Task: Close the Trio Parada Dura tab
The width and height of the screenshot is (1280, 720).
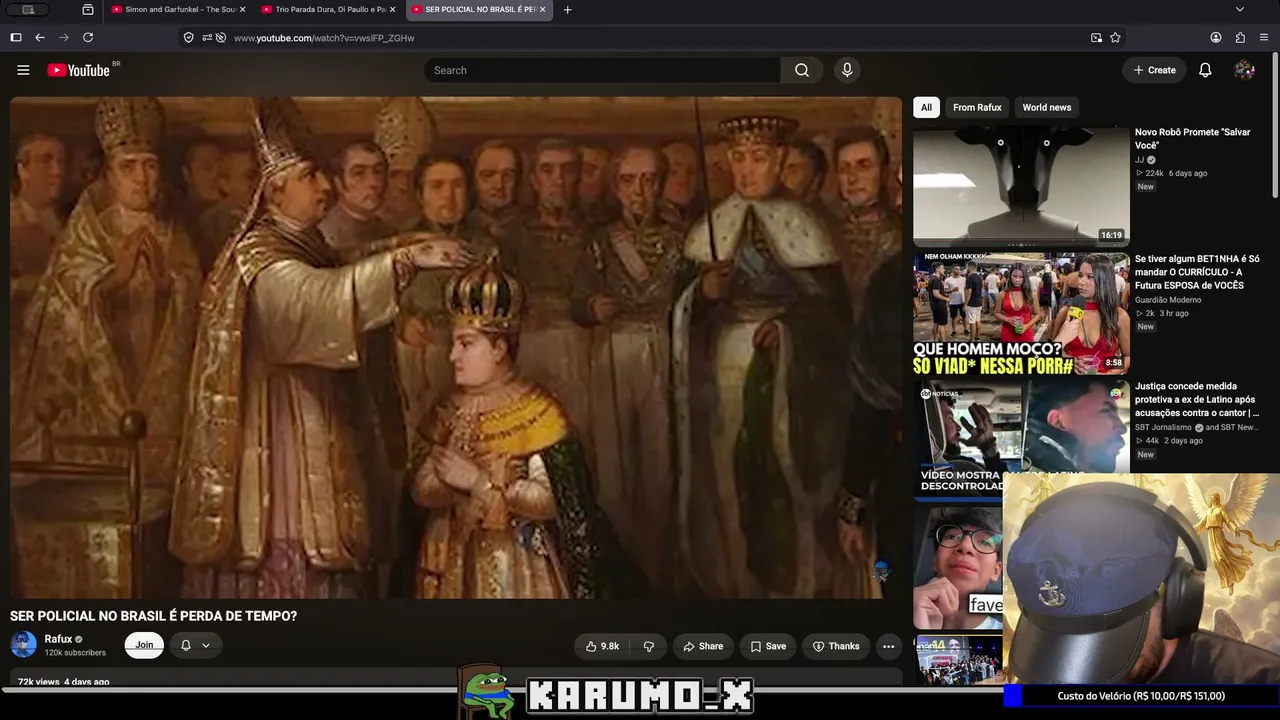Action: coord(392,10)
